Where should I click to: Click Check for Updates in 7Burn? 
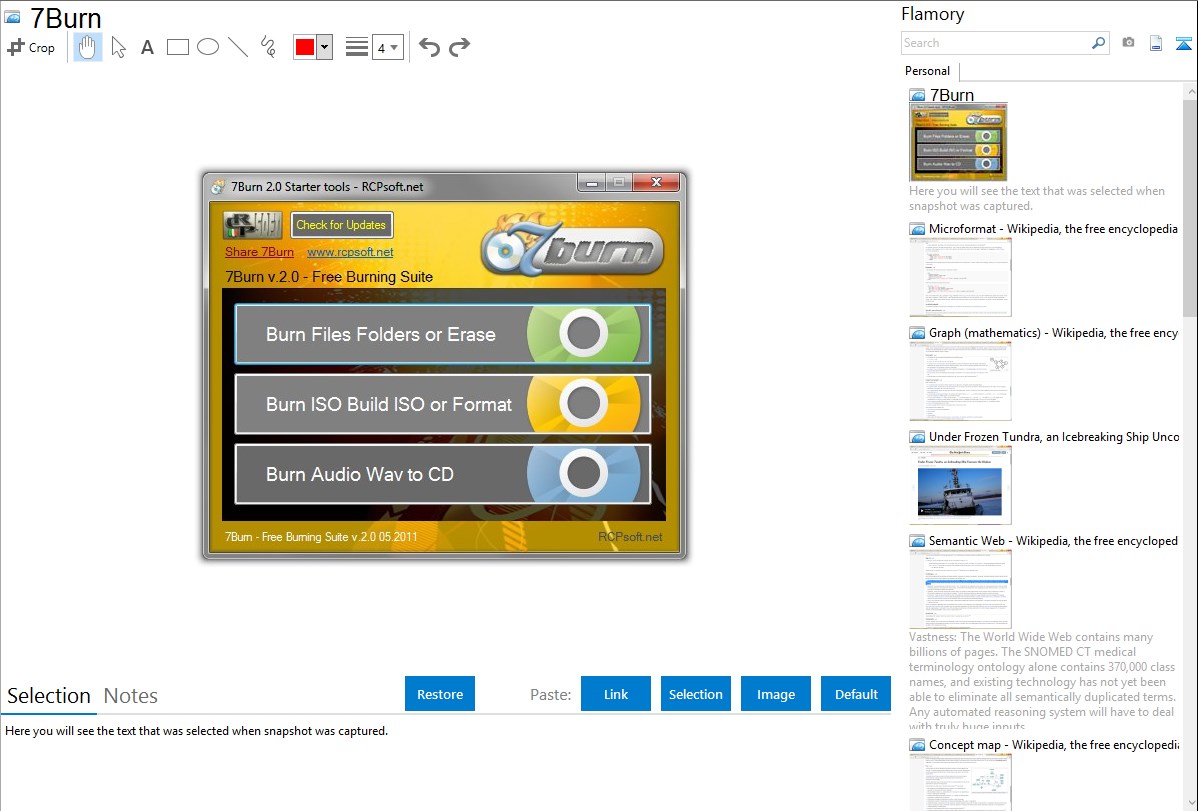(342, 225)
